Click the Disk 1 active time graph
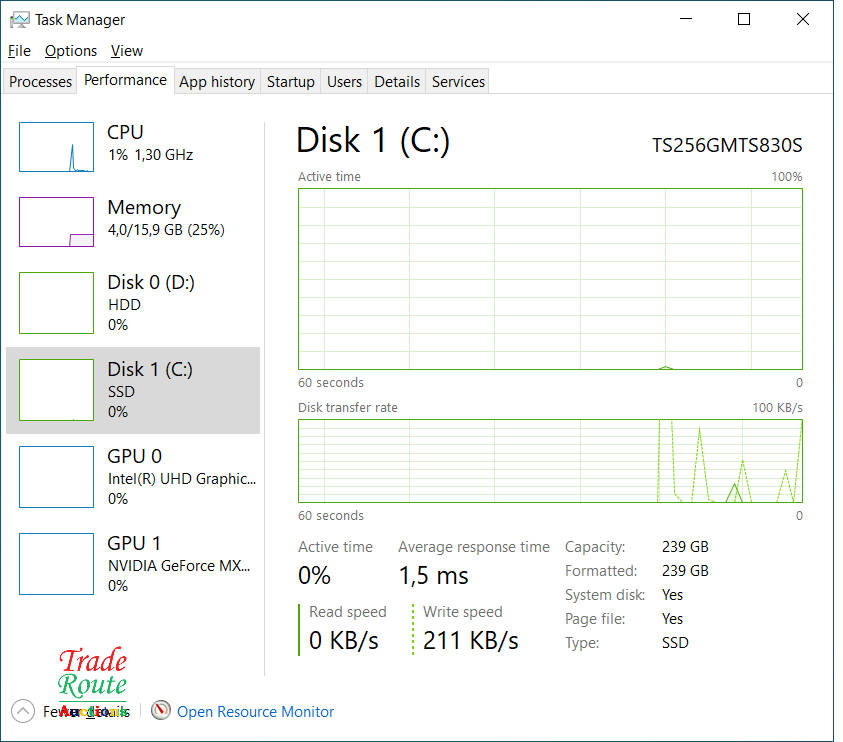Screen dimensions: 843x742 pyautogui.click(x=550, y=279)
